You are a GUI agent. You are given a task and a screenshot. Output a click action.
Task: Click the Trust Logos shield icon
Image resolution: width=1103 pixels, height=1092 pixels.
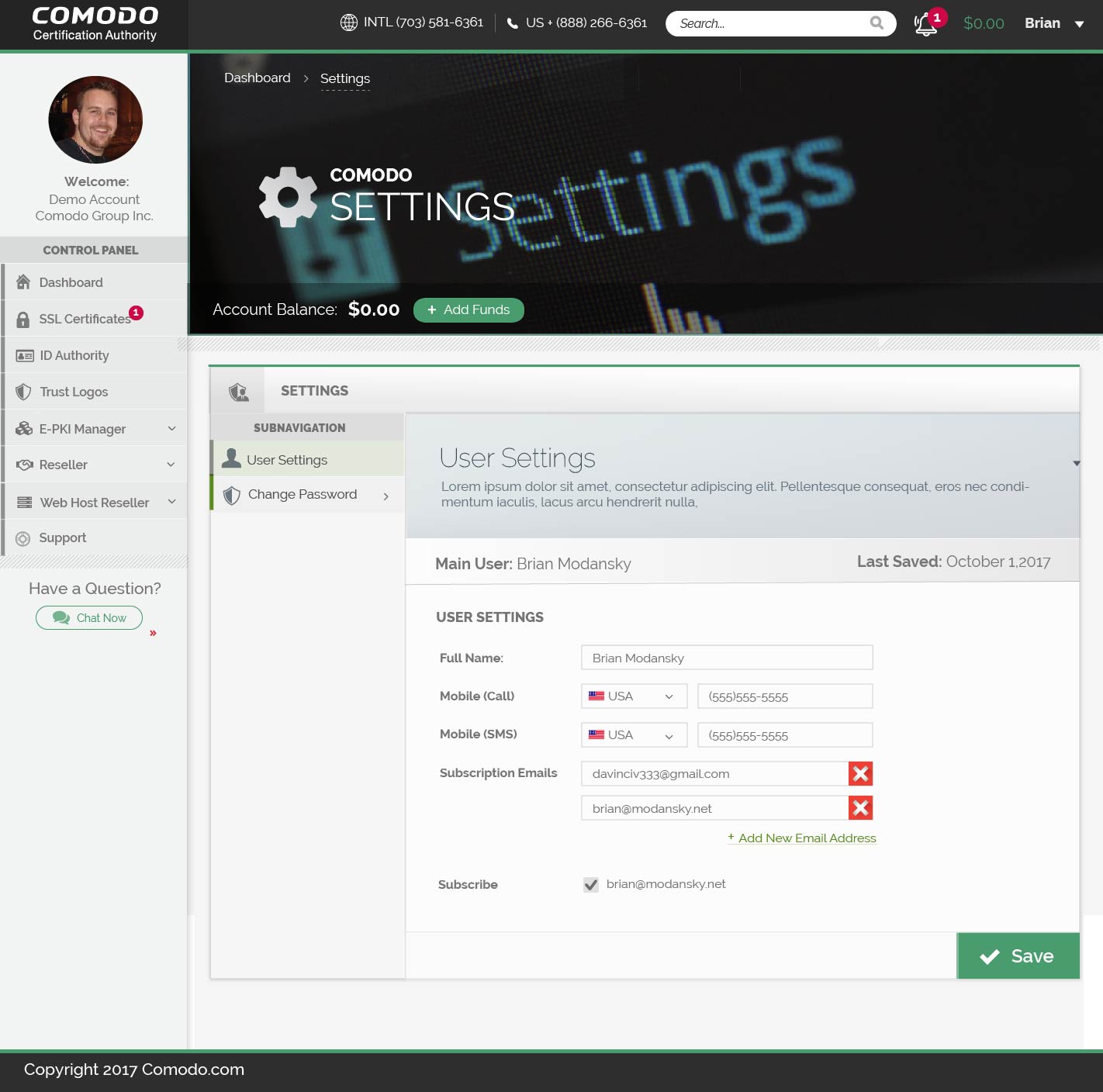tap(24, 392)
